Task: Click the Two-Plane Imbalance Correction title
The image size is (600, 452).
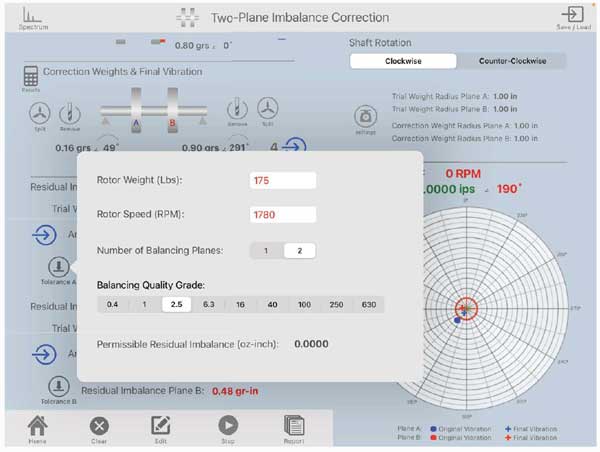Action: pyautogui.click(x=300, y=18)
